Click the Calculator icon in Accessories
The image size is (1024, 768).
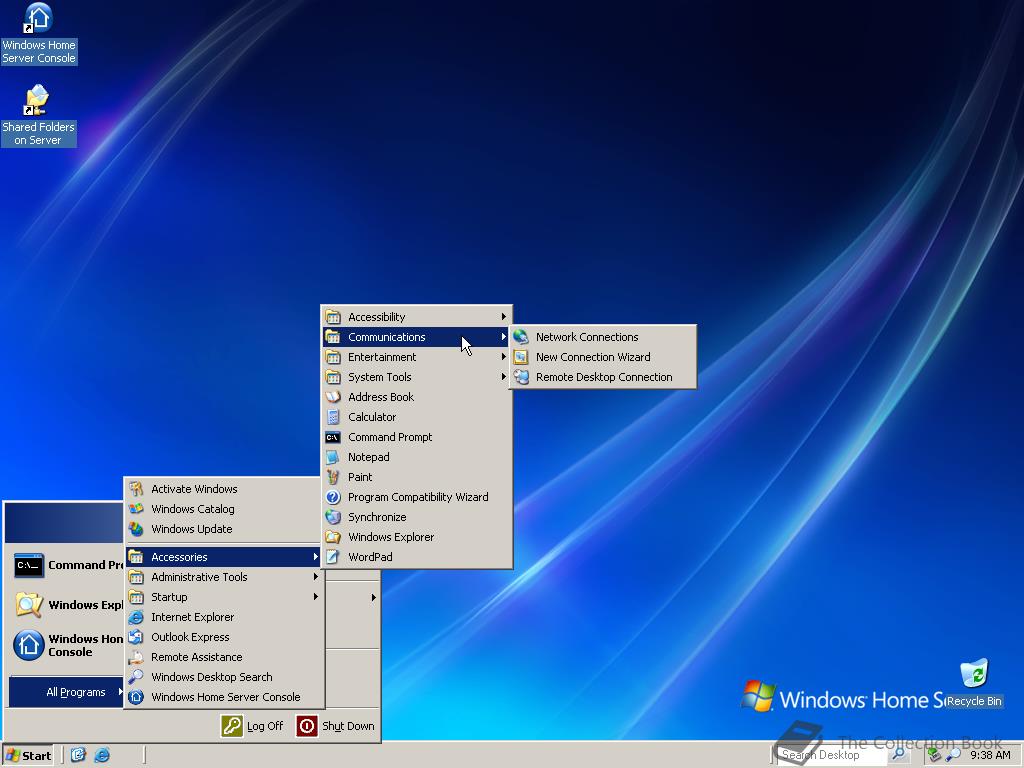[333, 417]
